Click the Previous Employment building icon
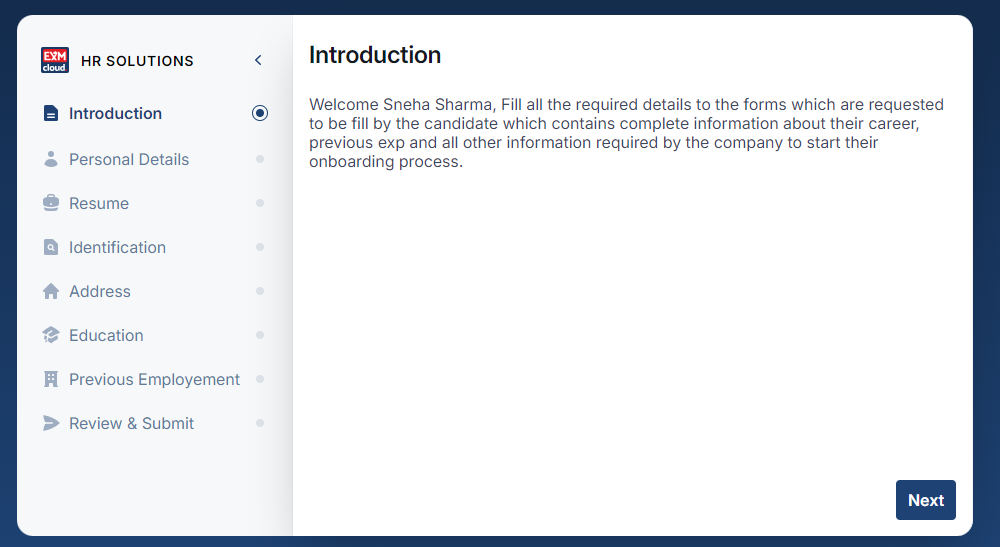This screenshot has height=547, width=1000. click(51, 379)
